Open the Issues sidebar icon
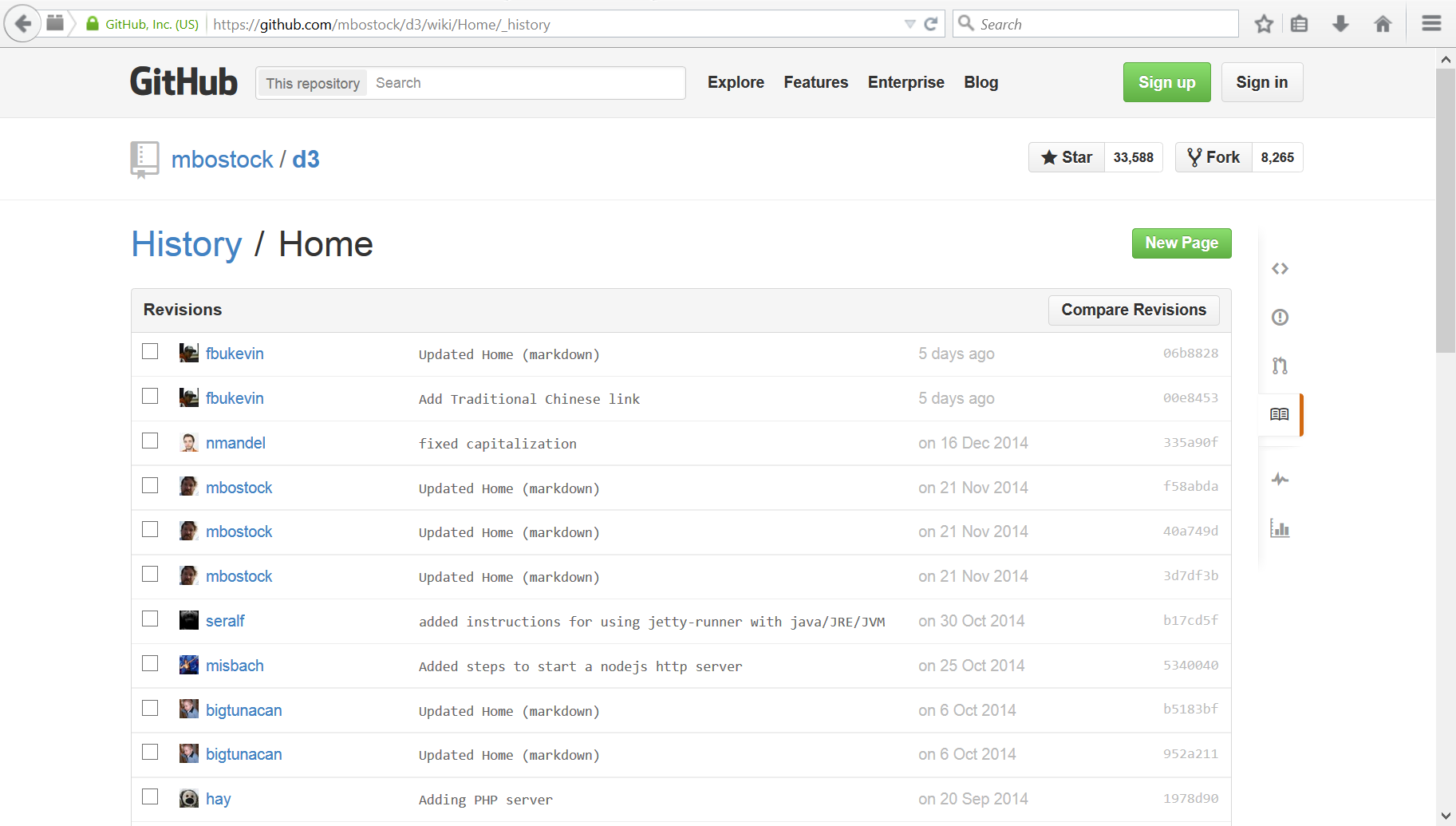This screenshot has height=826, width=1456. [x=1280, y=318]
